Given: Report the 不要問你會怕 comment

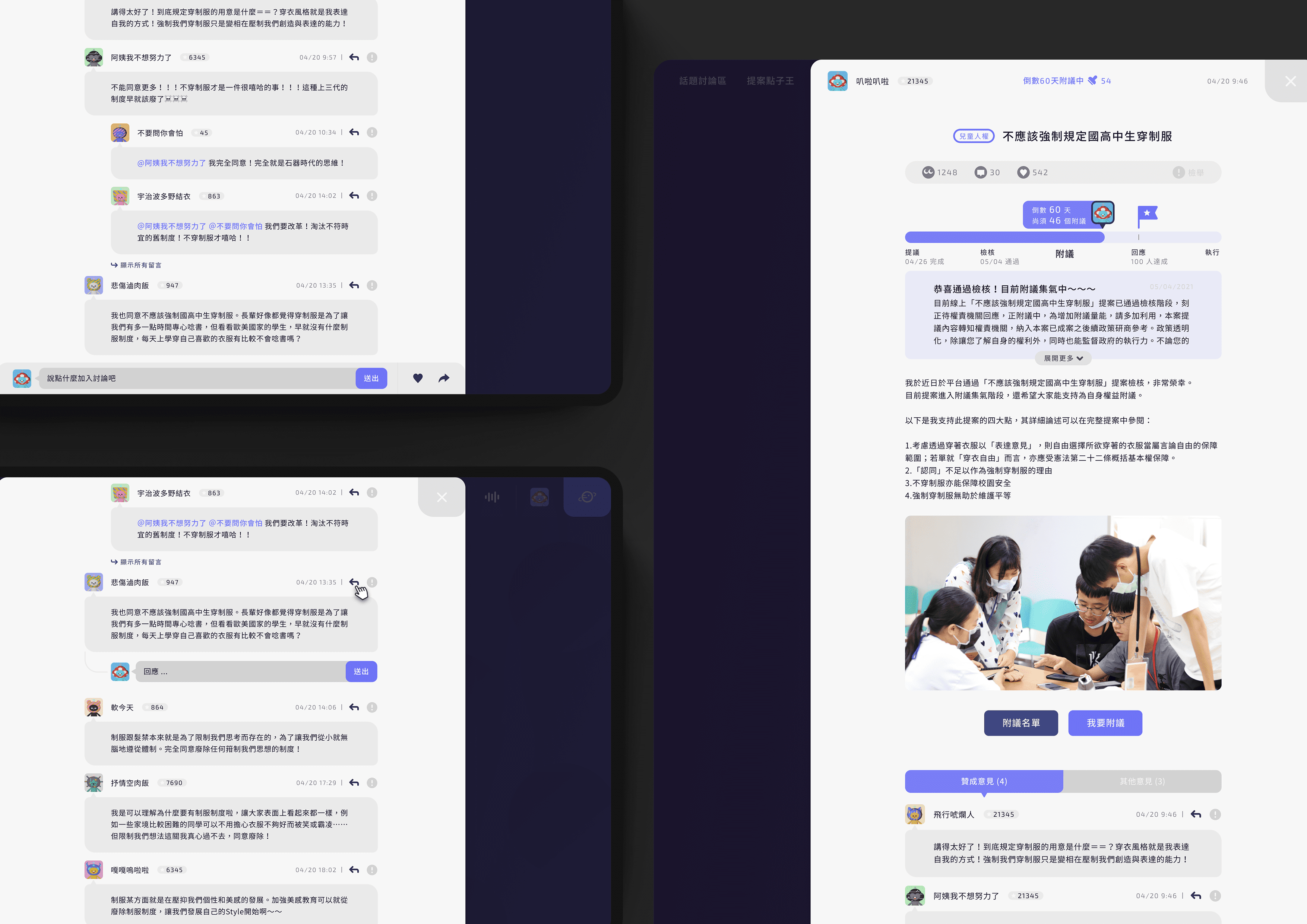Looking at the screenshot, I should click(372, 133).
